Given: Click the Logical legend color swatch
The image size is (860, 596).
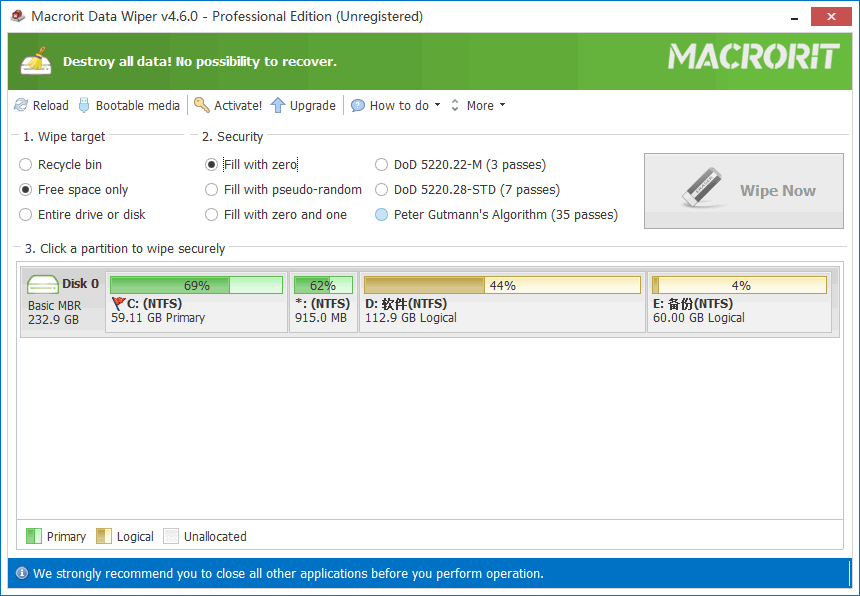Looking at the screenshot, I should (104, 536).
